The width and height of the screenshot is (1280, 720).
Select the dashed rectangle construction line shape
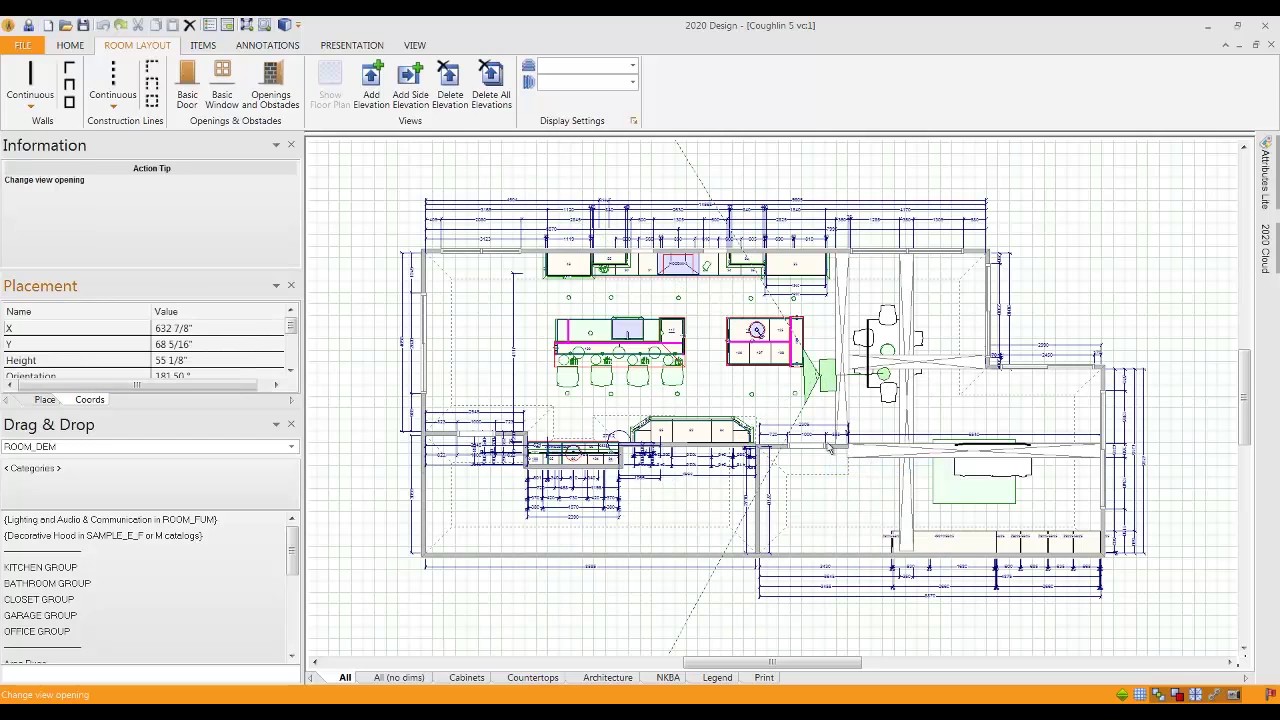152,101
